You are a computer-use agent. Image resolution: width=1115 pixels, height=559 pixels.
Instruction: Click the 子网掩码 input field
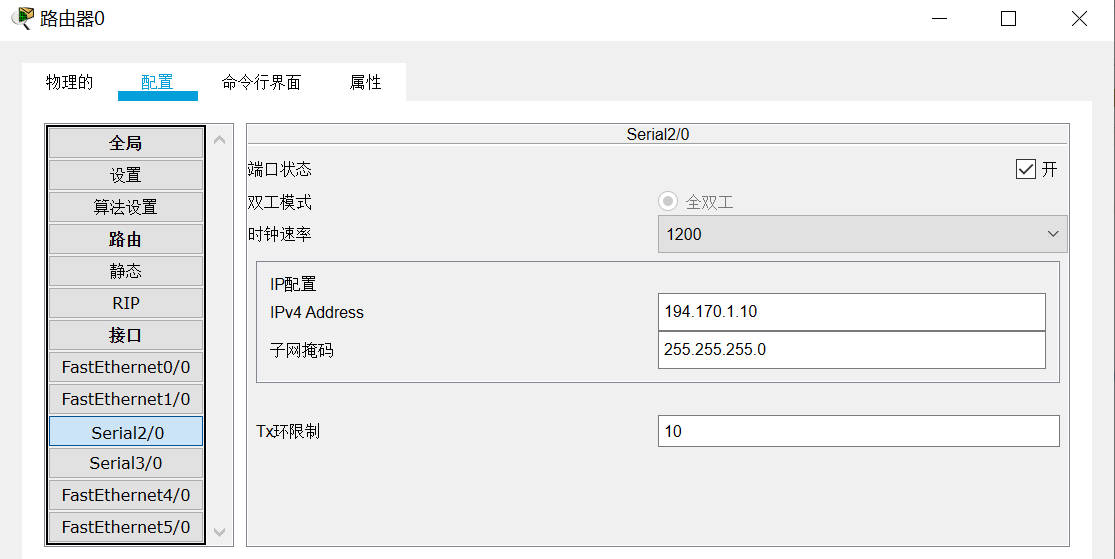[x=851, y=350]
